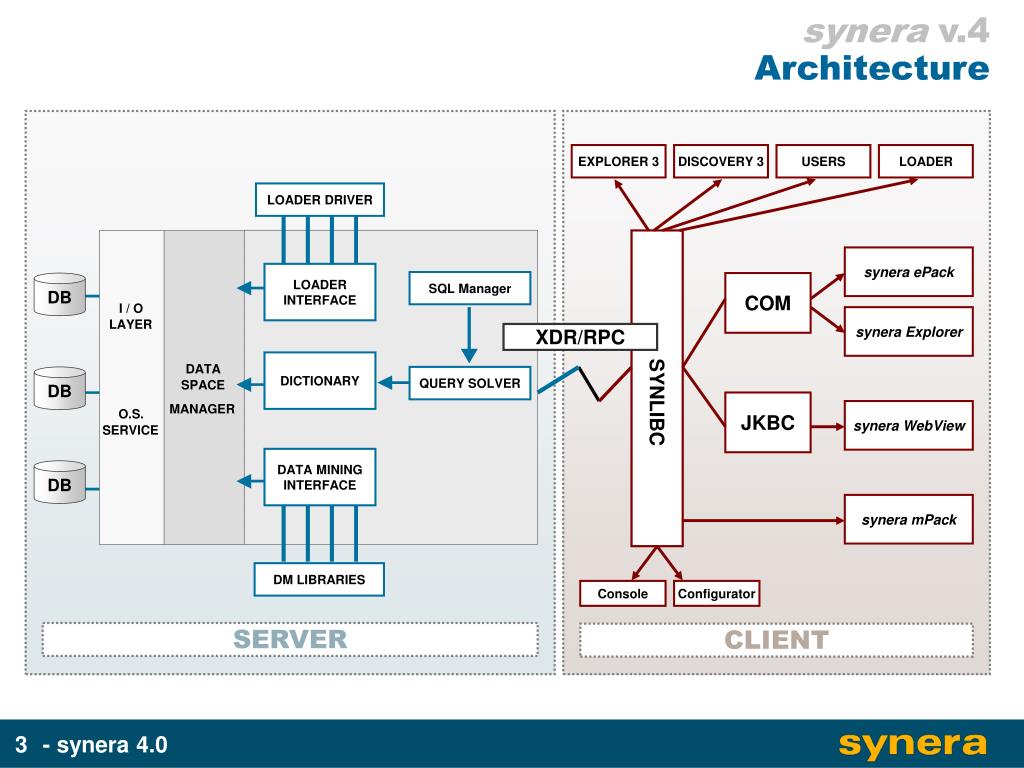Click the synera v.4 heading
Viewport: 1024px width, 768px height.
click(897, 31)
